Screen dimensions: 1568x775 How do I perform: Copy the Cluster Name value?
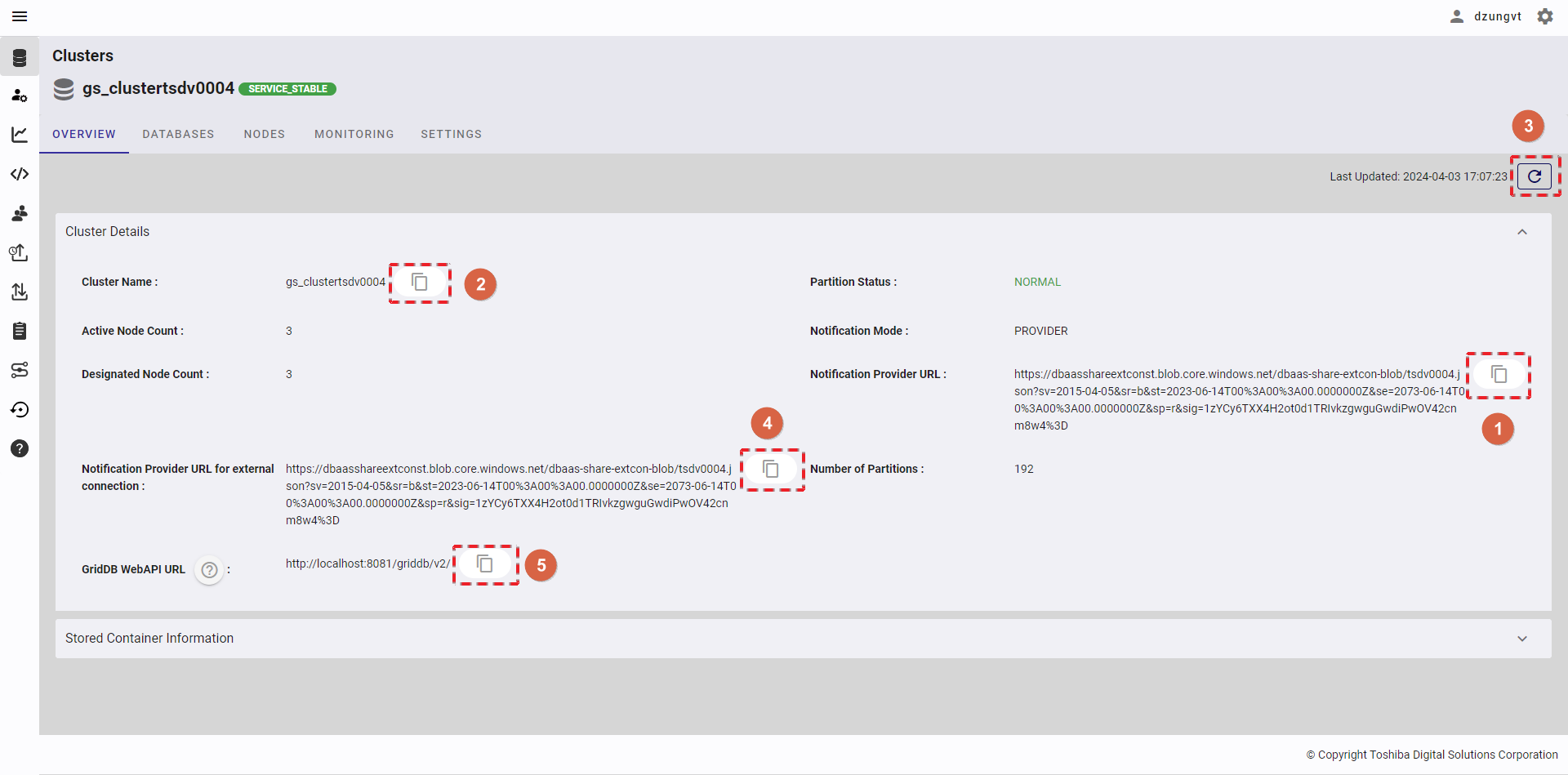click(x=420, y=283)
